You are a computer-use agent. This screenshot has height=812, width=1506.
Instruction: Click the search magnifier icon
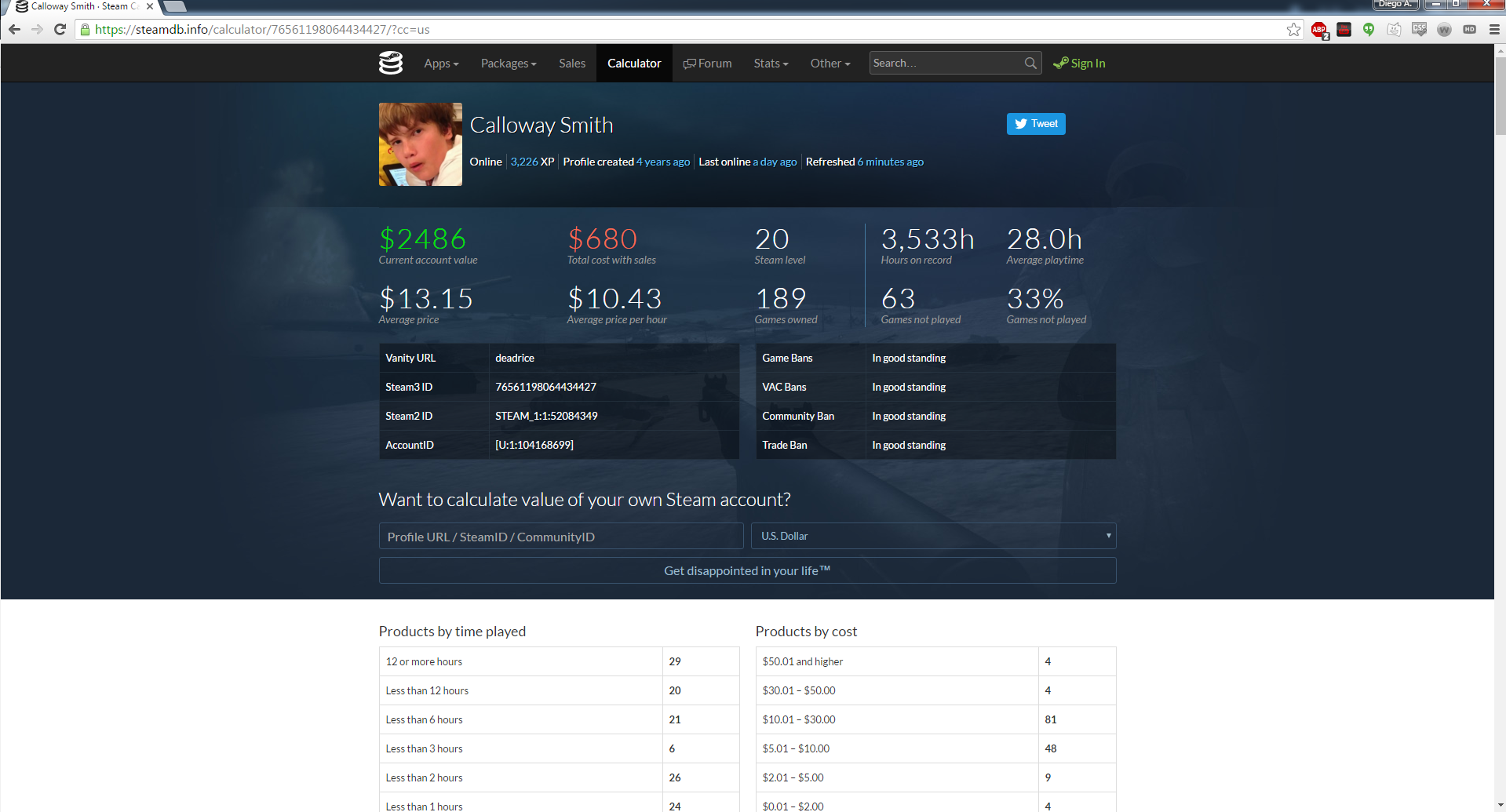click(x=1030, y=63)
